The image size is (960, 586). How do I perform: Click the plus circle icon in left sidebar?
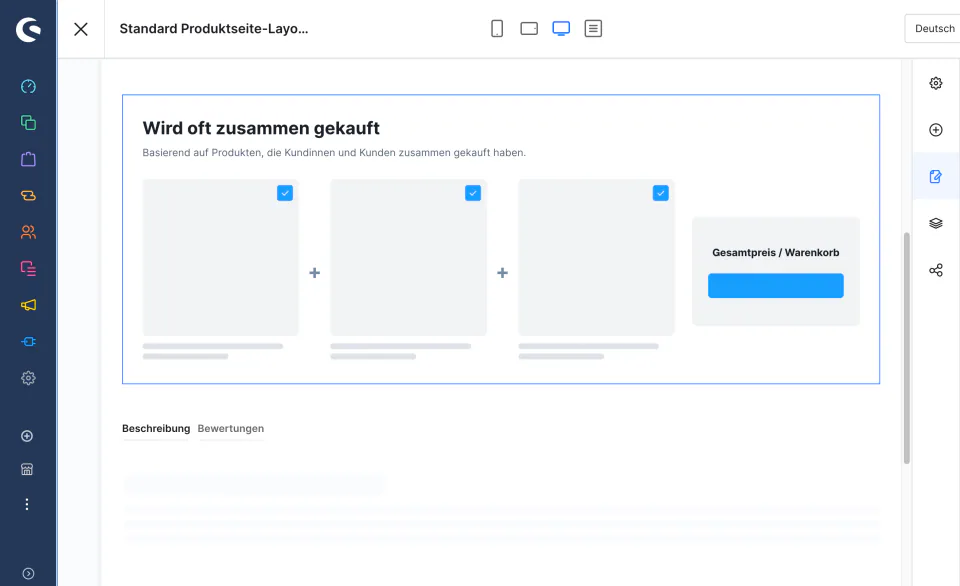click(27, 436)
